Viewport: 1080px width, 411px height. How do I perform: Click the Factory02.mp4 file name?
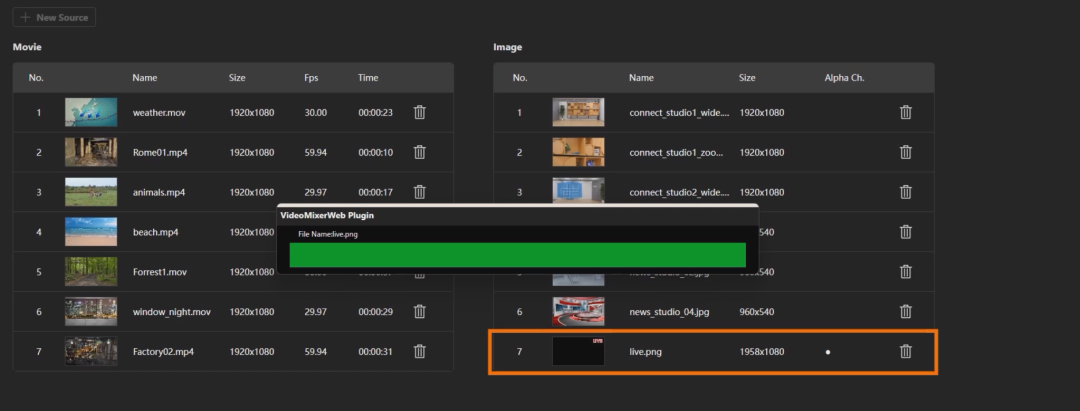pyautogui.click(x=163, y=352)
